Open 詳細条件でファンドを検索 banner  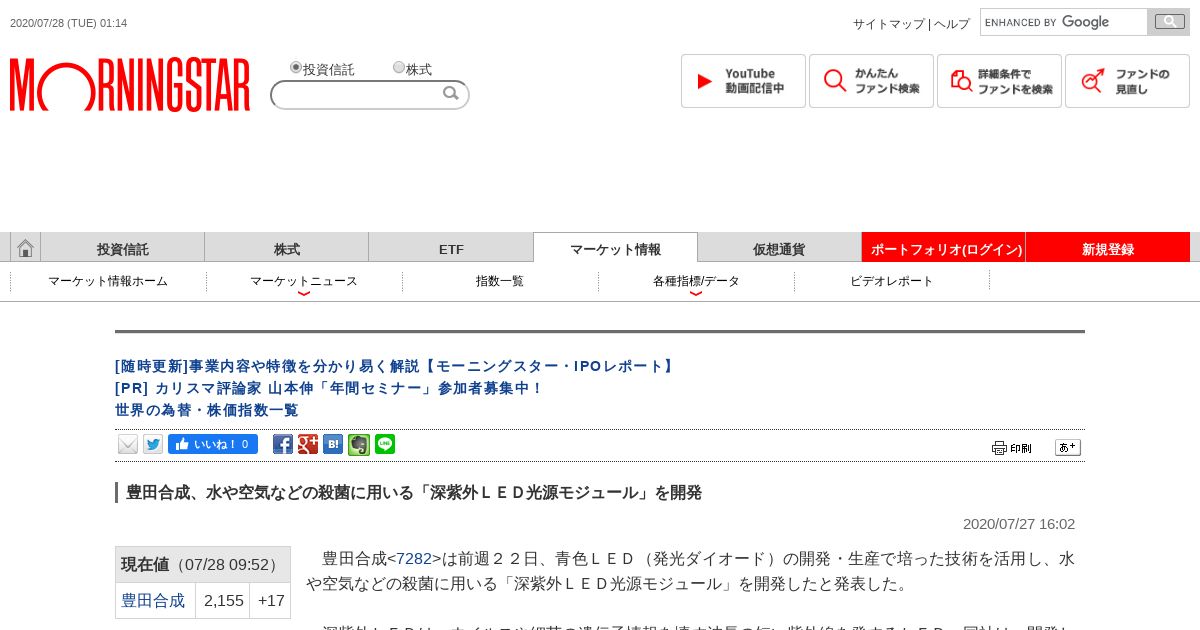tap(999, 81)
